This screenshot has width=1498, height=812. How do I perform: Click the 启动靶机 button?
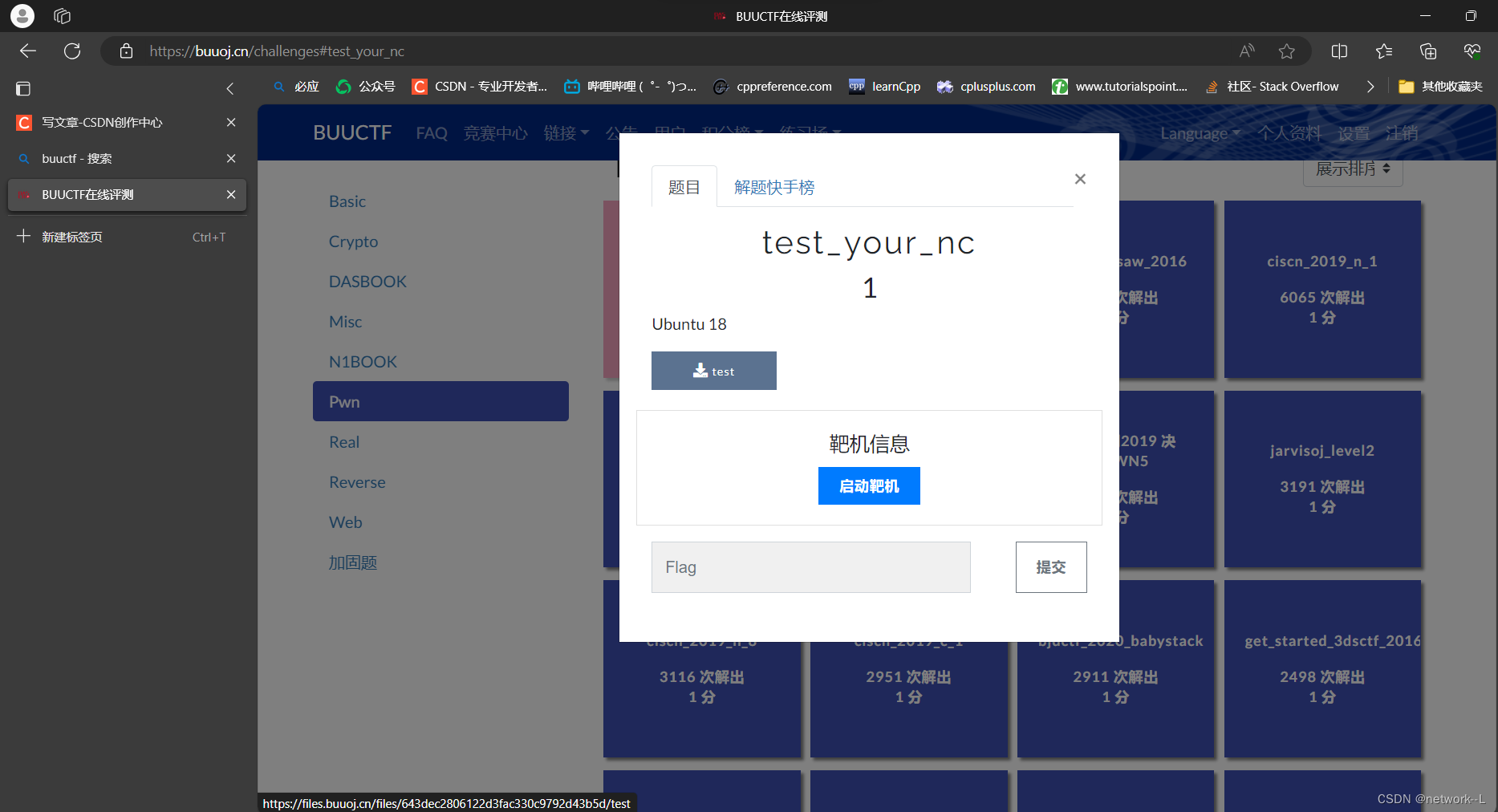coord(869,486)
